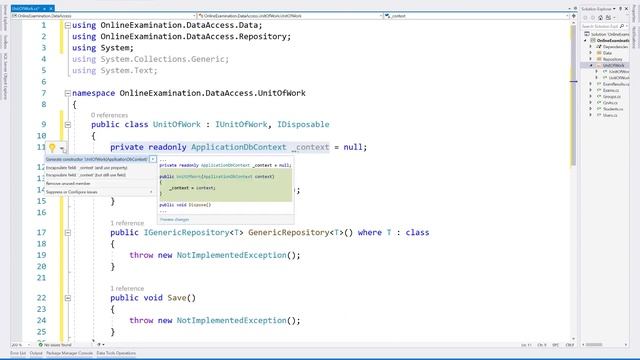Close the Solution Explorer panel
640x360 pixels.
(x=627, y=9)
